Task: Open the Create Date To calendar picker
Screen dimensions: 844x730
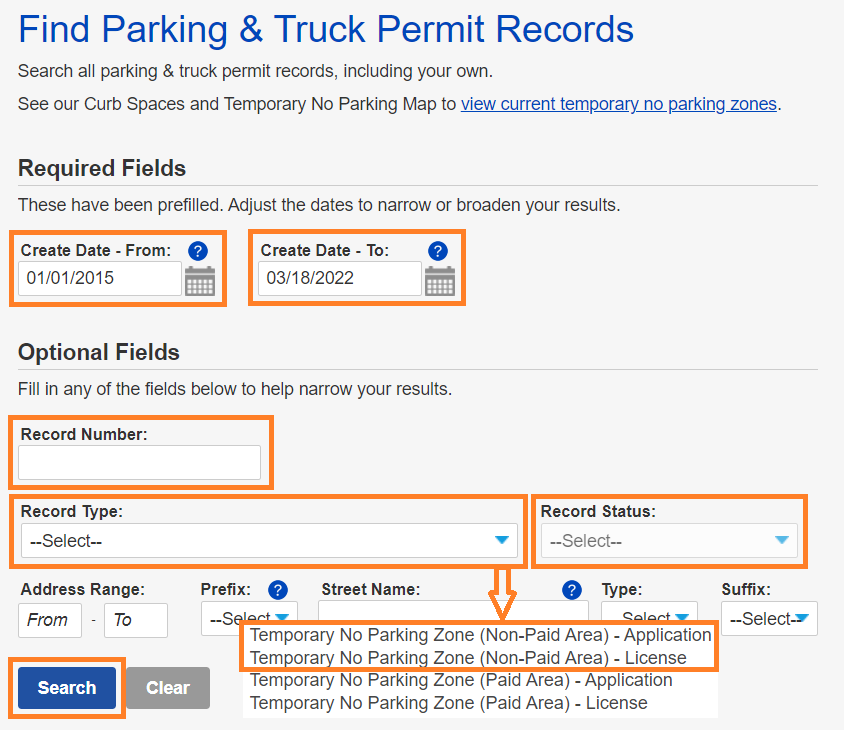Action: [x=438, y=282]
